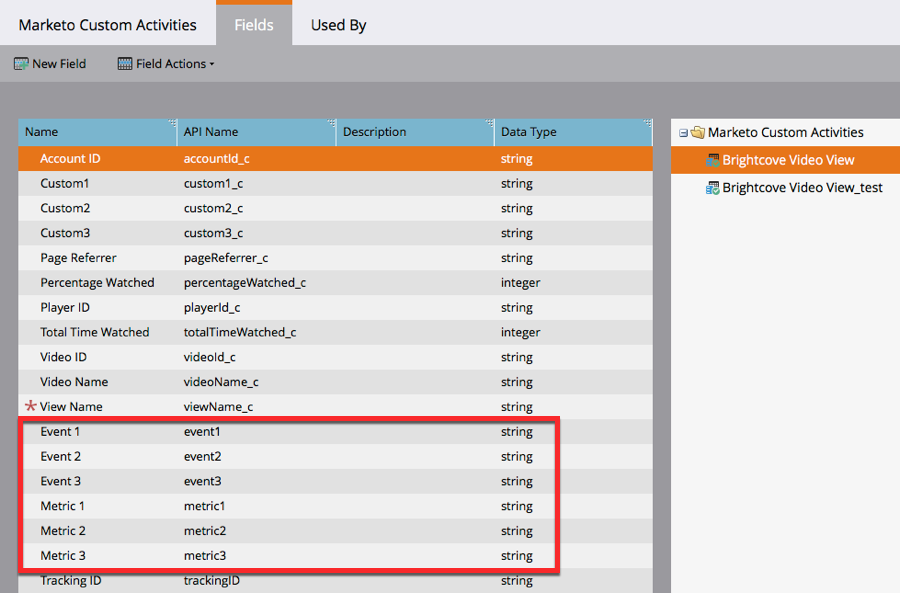Click the red asterisk beside View Name

click(30, 406)
